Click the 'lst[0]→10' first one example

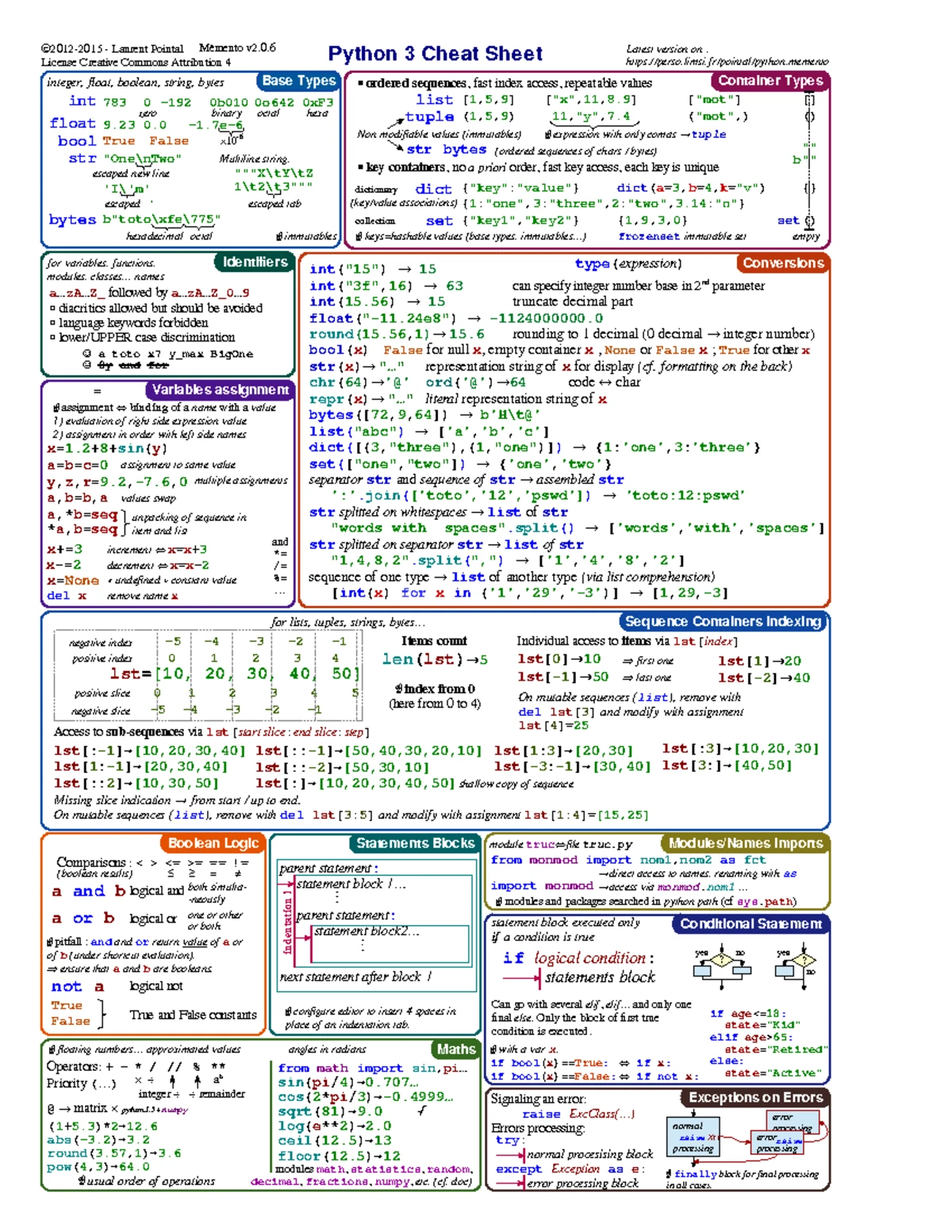(559, 659)
